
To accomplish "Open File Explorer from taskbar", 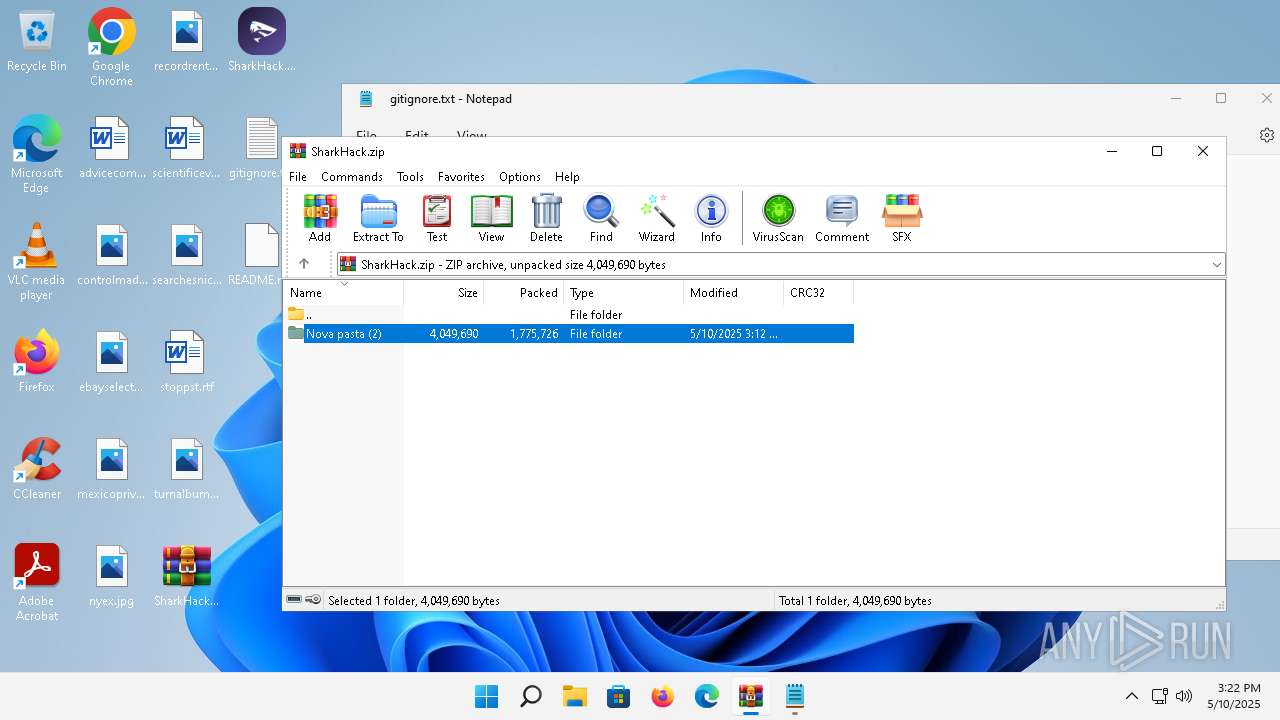I will click(575, 696).
